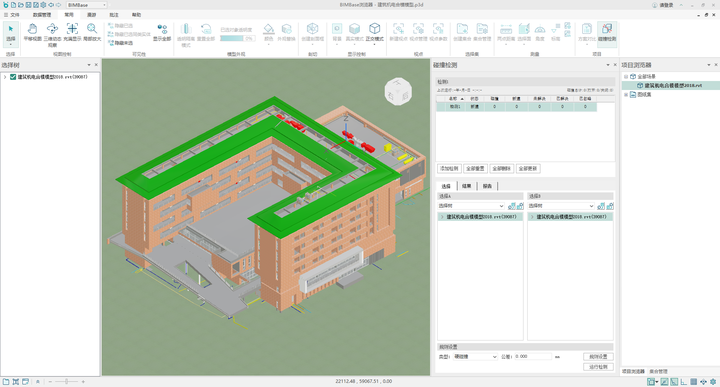Open the settings gear in quick access toolbar

[43, 5]
